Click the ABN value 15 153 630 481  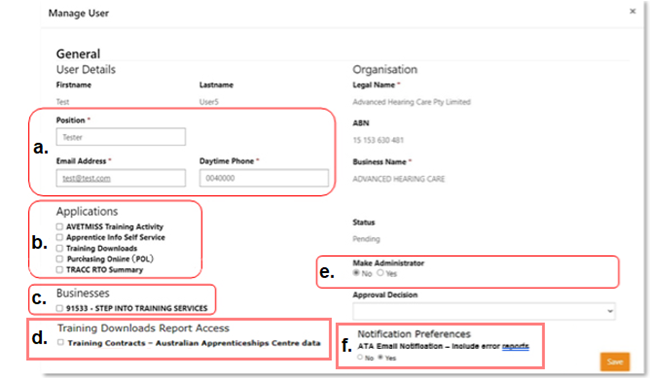tap(378, 140)
